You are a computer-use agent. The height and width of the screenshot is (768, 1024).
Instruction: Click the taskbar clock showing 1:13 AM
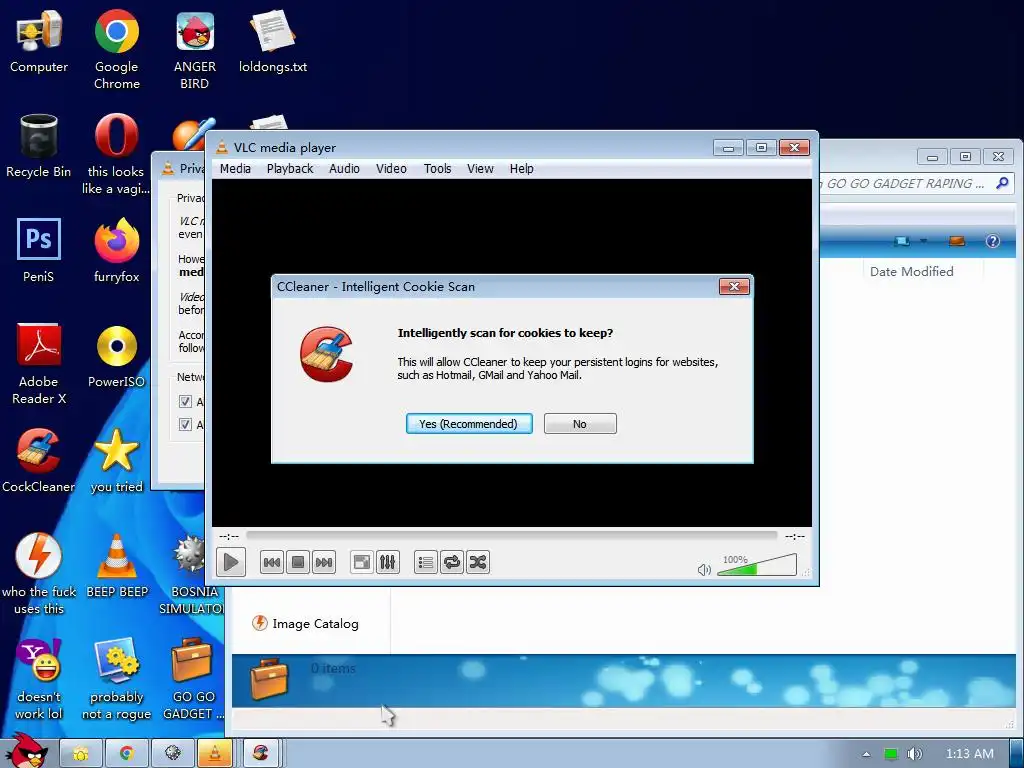click(x=969, y=754)
